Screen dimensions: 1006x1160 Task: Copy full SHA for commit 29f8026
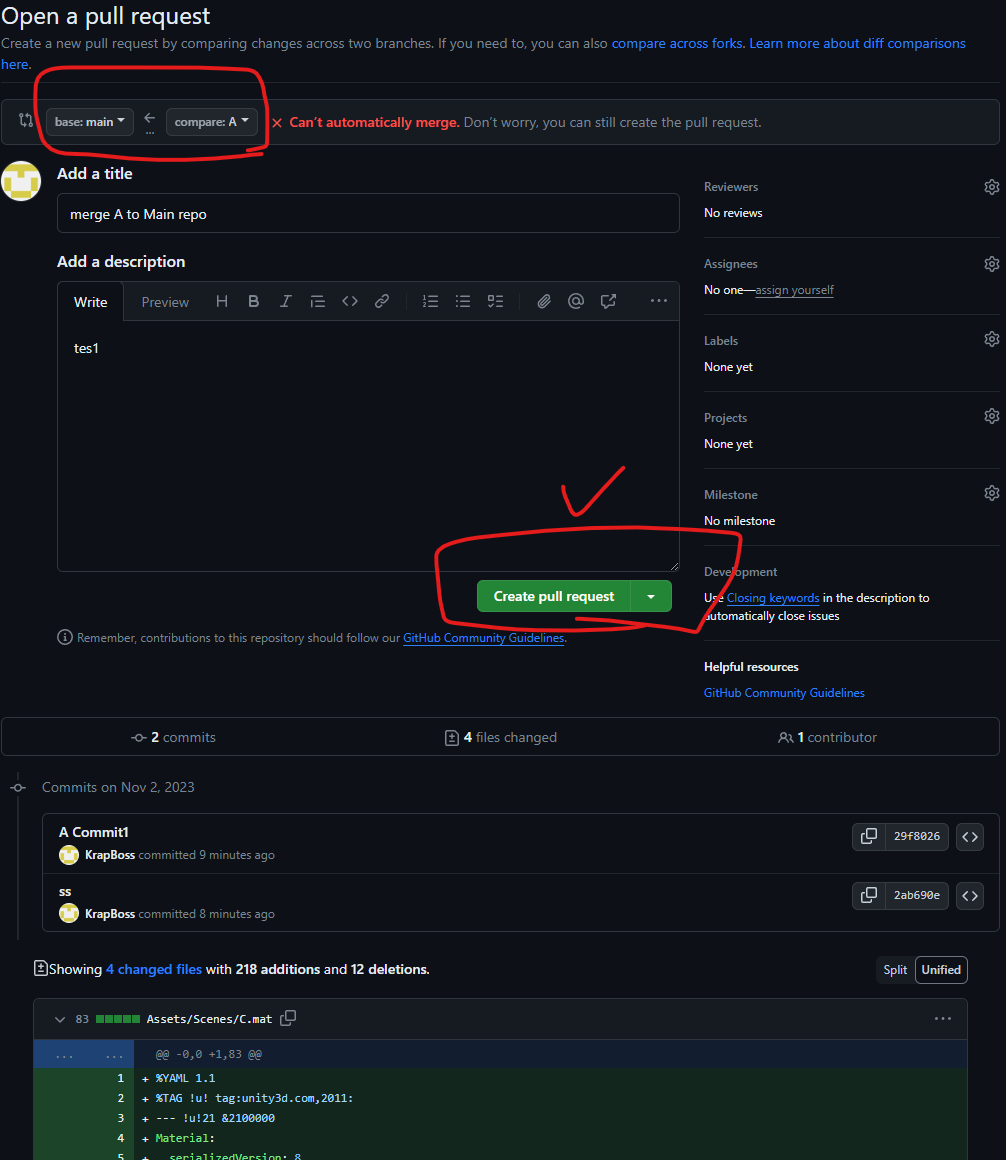(869, 837)
